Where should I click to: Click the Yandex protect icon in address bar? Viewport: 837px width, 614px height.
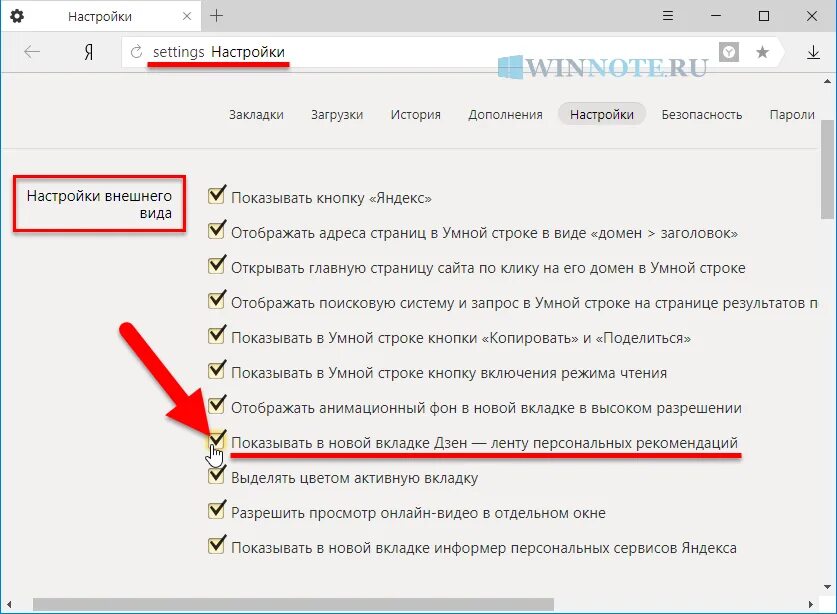tap(729, 52)
